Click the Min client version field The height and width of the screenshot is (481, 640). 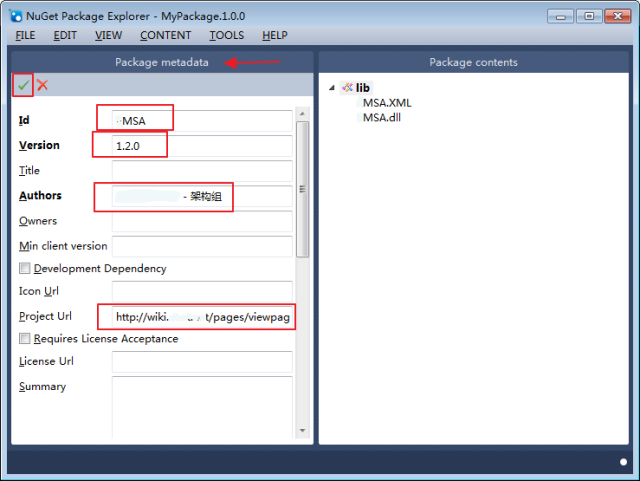tap(202, 246)
